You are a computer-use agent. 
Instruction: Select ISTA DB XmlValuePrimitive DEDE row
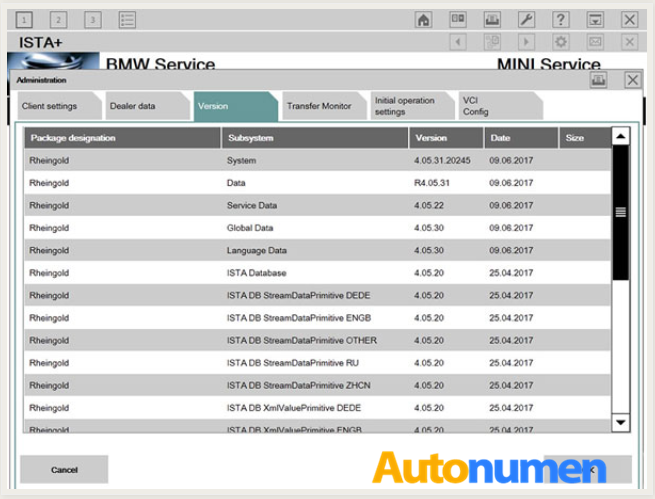click(x=317, y=408)
